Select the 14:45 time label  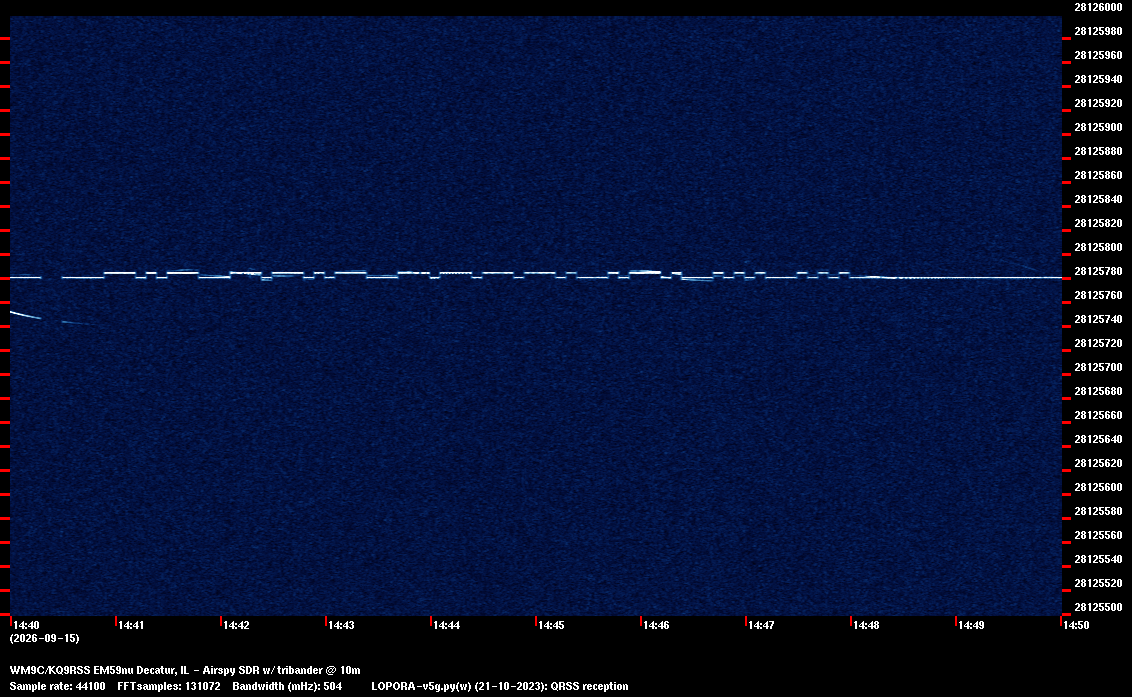551,625
